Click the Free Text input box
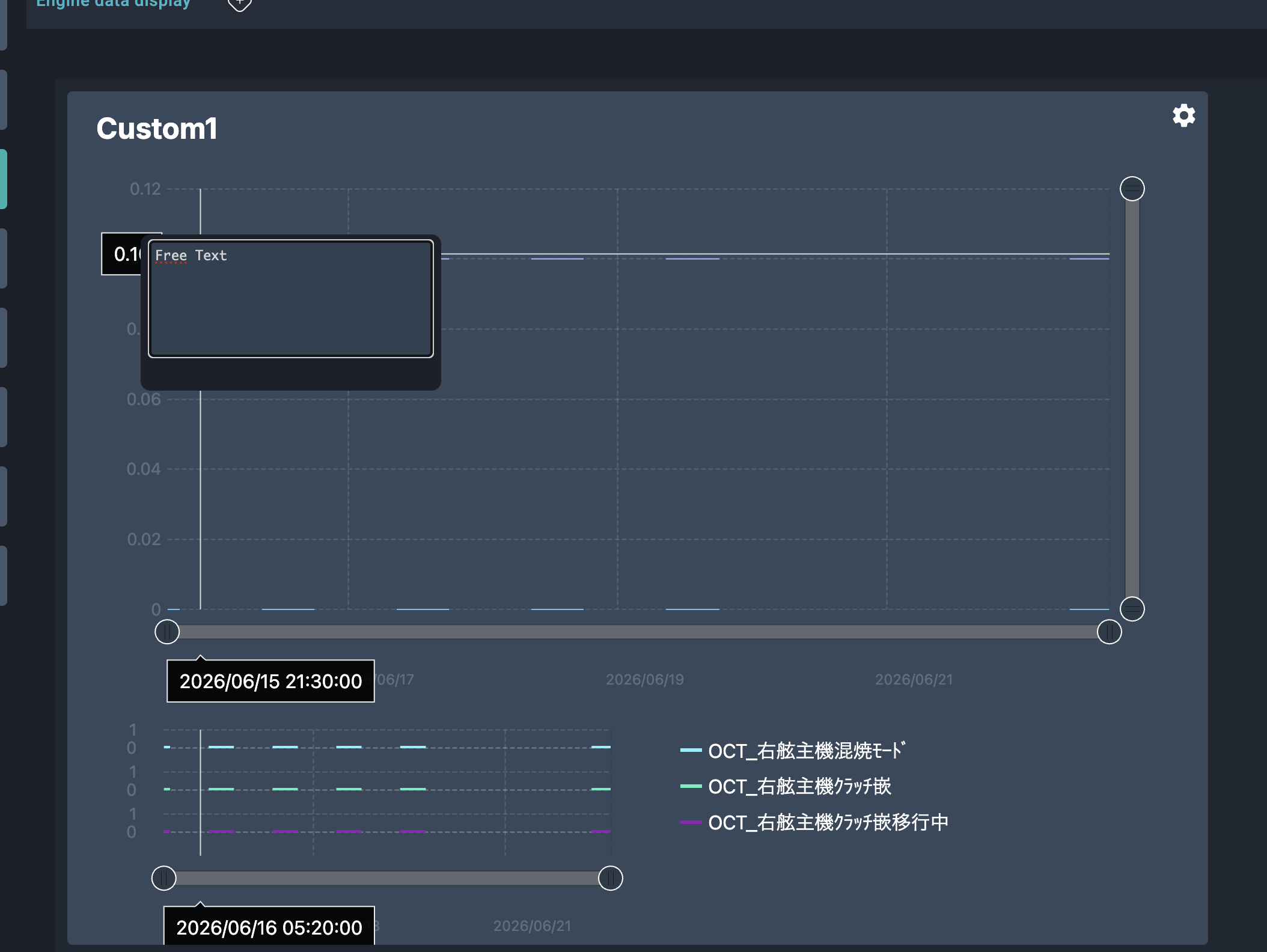1267x952 pixels. (291, 299)
